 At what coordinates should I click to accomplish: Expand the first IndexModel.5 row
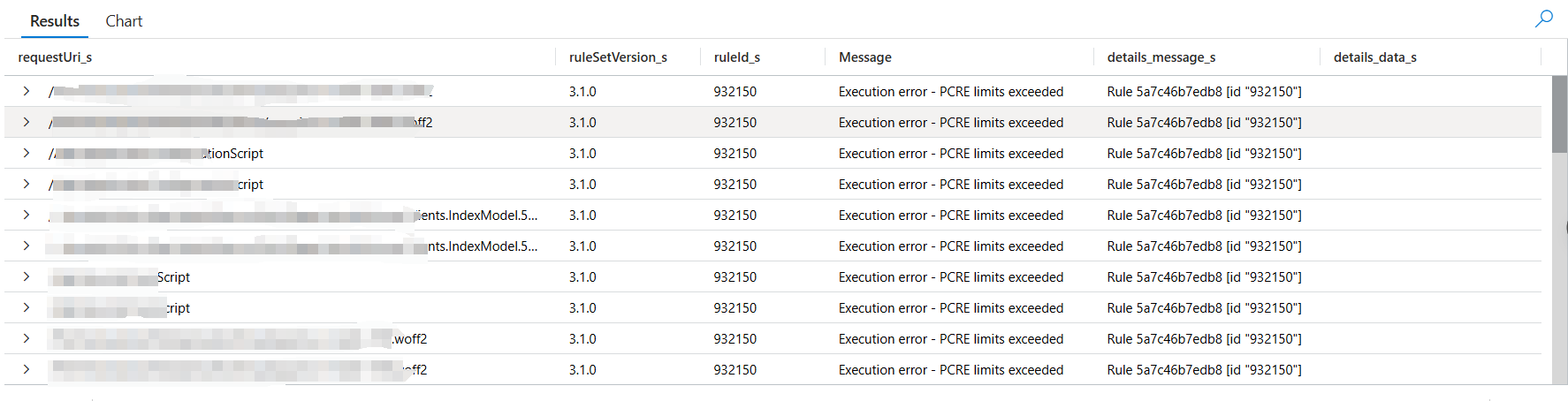tap(27, 215)
